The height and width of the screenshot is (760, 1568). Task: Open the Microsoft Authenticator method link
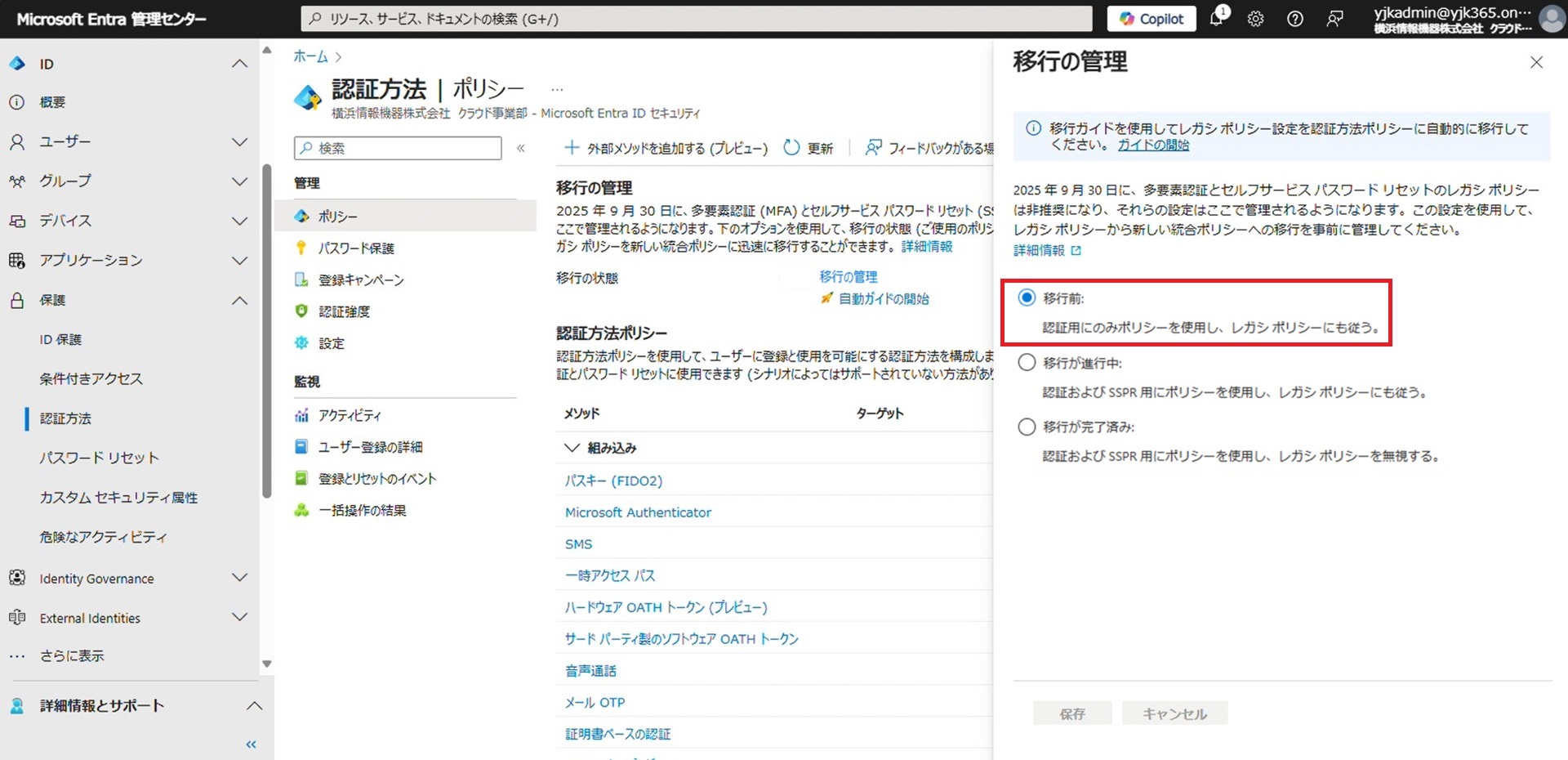tap(638, 512)
